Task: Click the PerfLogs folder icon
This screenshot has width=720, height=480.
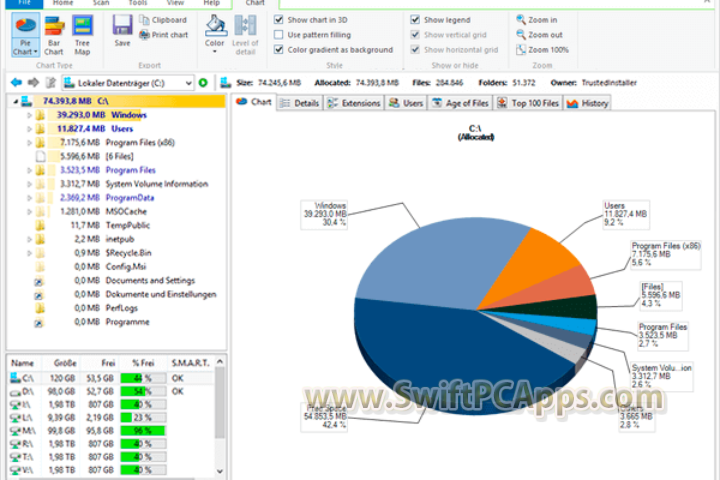Action: (x=40, y=308)
